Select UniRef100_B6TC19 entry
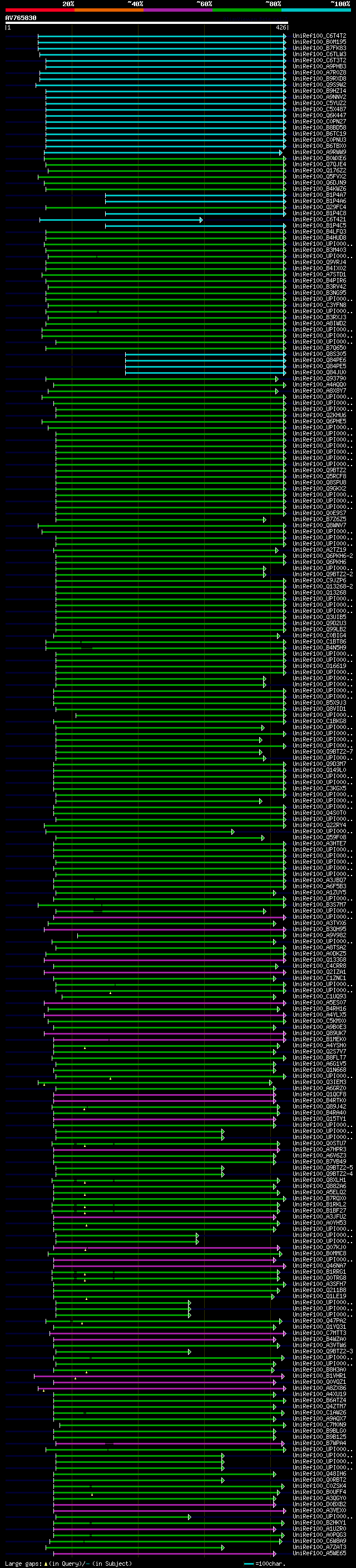356x1568 pixels. point(319,134)
